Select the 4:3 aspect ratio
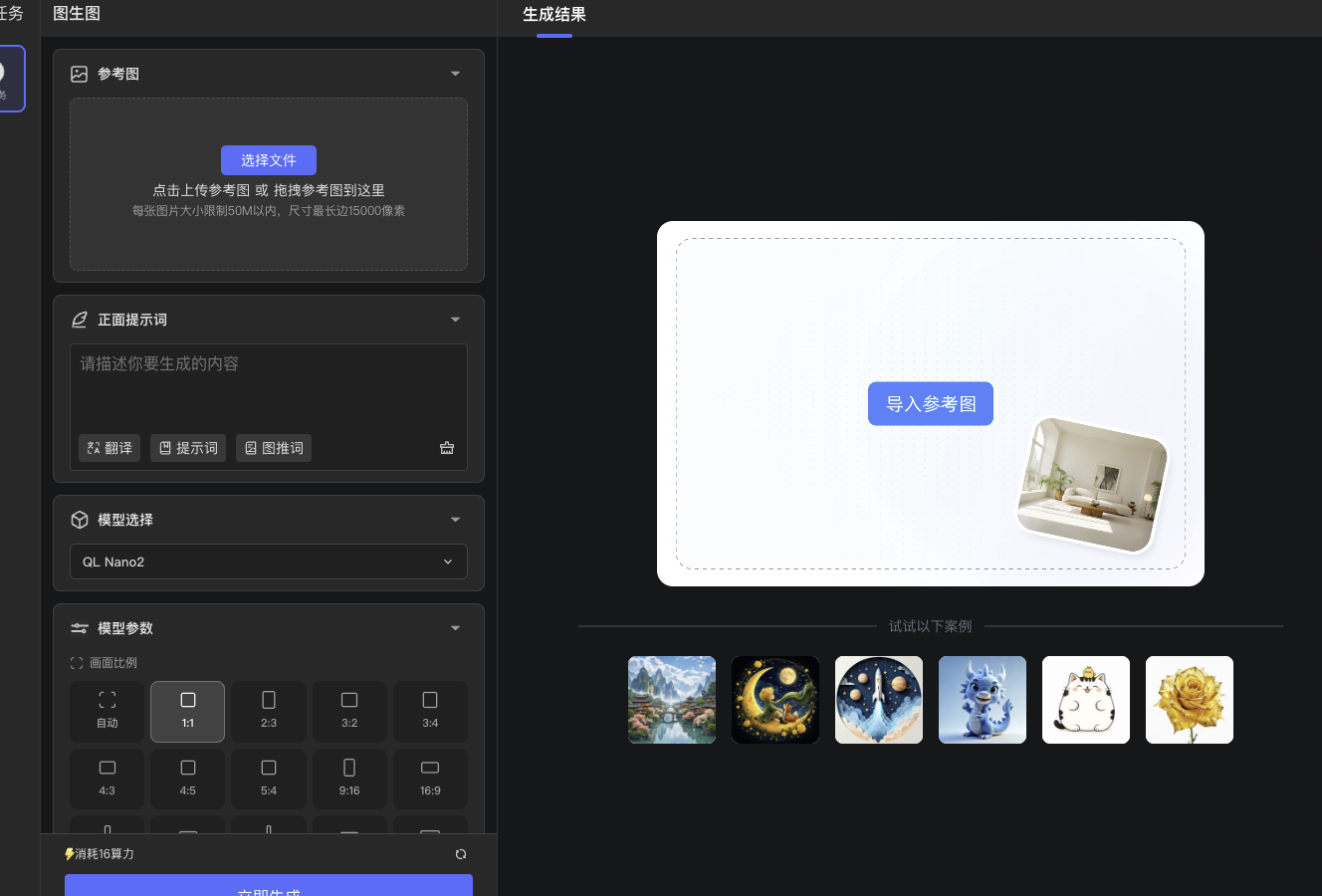 108,779
